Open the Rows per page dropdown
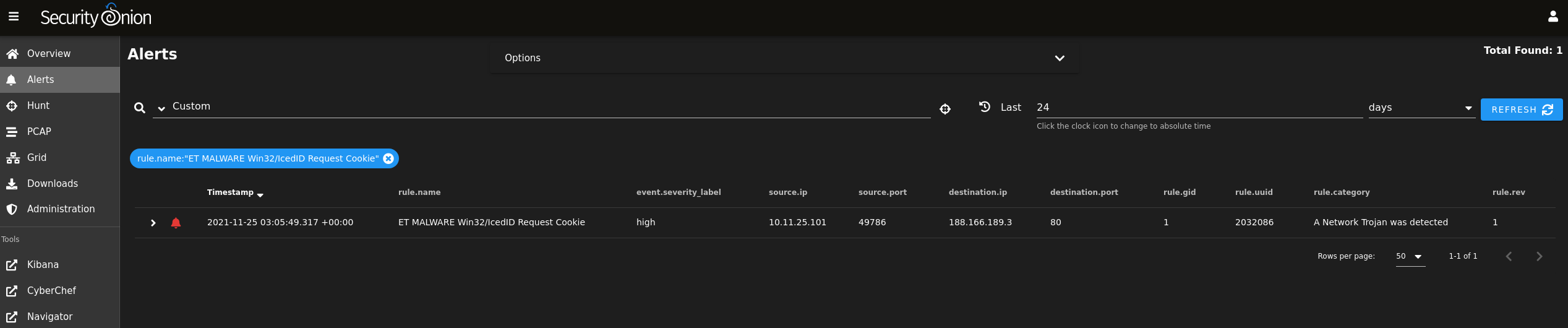This screenshot has height=328, width=1568. click(1410, 256)
